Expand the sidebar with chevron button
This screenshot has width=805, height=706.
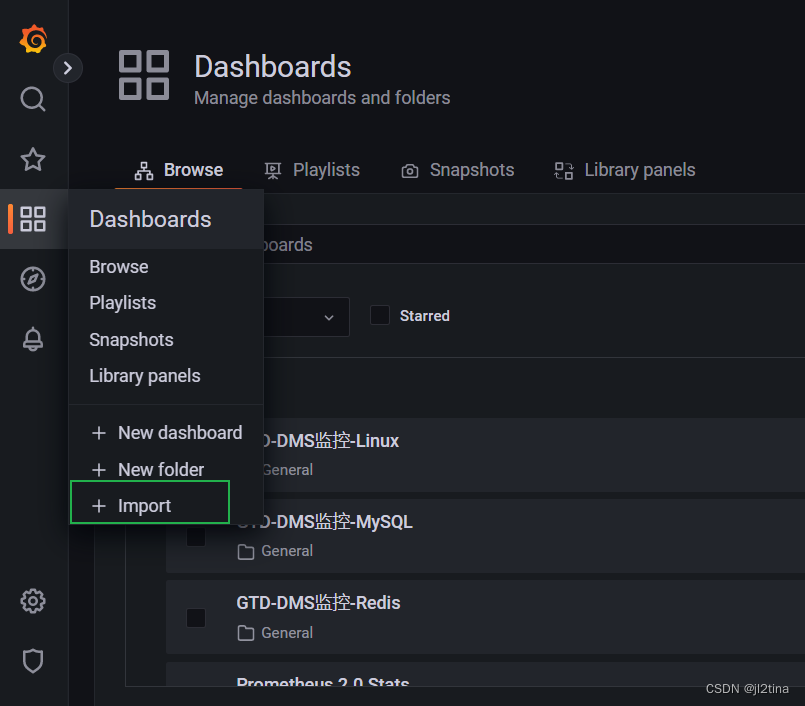coord(68,68)
